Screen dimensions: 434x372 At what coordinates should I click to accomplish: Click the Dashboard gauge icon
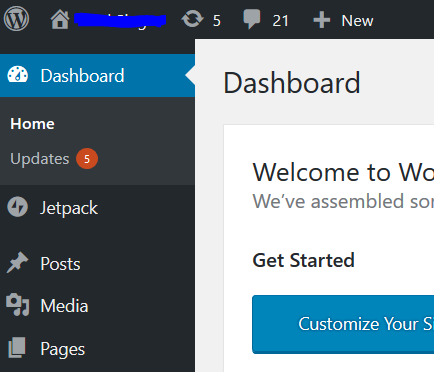click(x=18, y=74)
